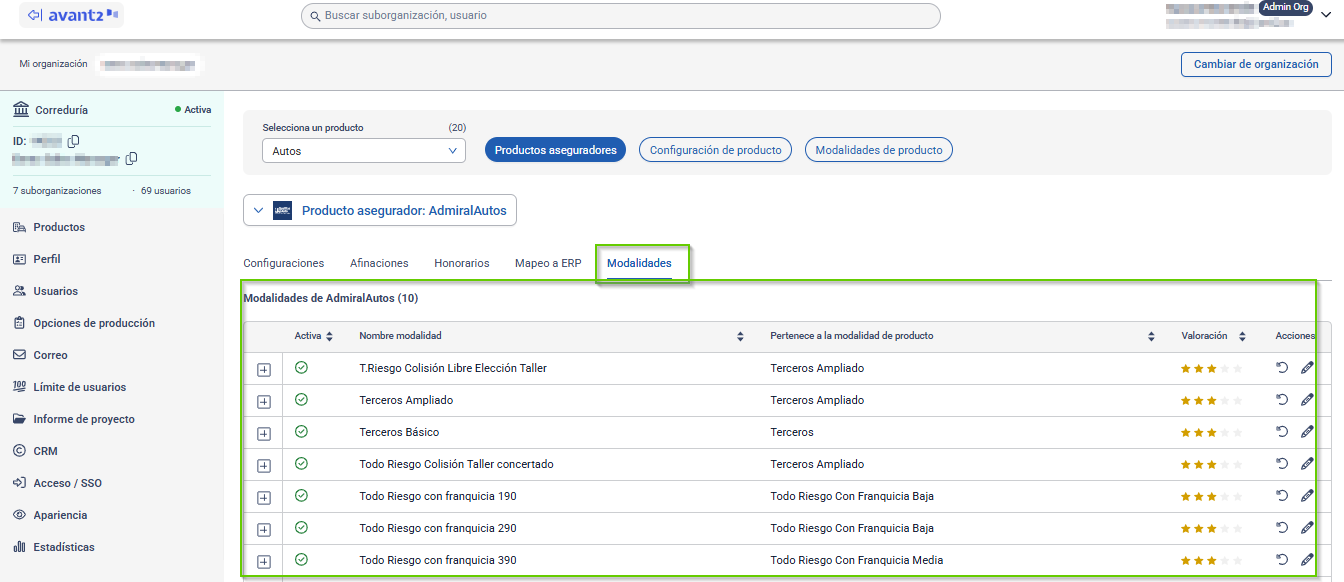This screenshot has height=582, width=1344.
Task: Expand Todo Riesgo con franquicia 190 row
Action: [264, 498]
